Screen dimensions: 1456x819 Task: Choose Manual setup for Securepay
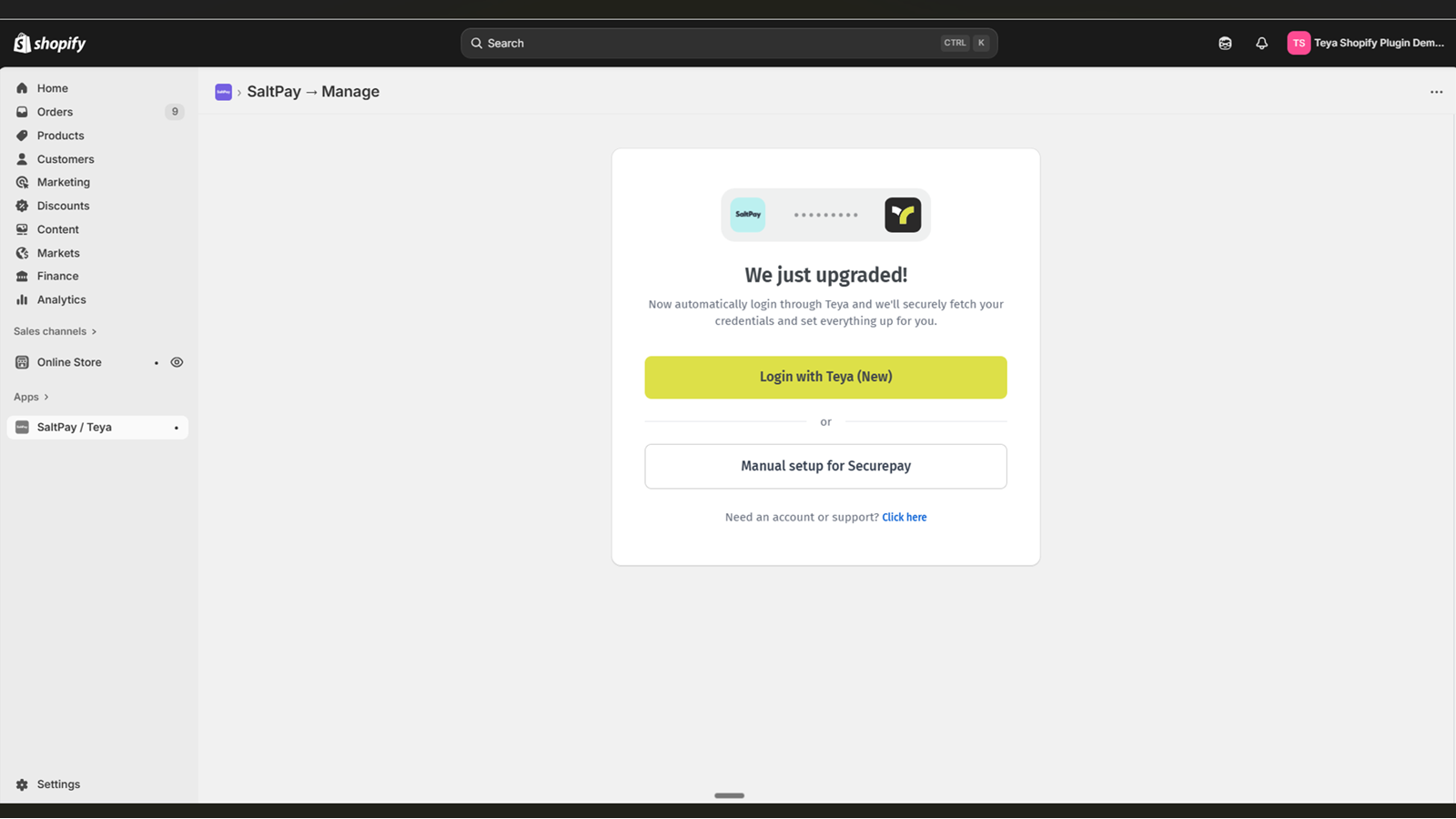tap(825, 466)
